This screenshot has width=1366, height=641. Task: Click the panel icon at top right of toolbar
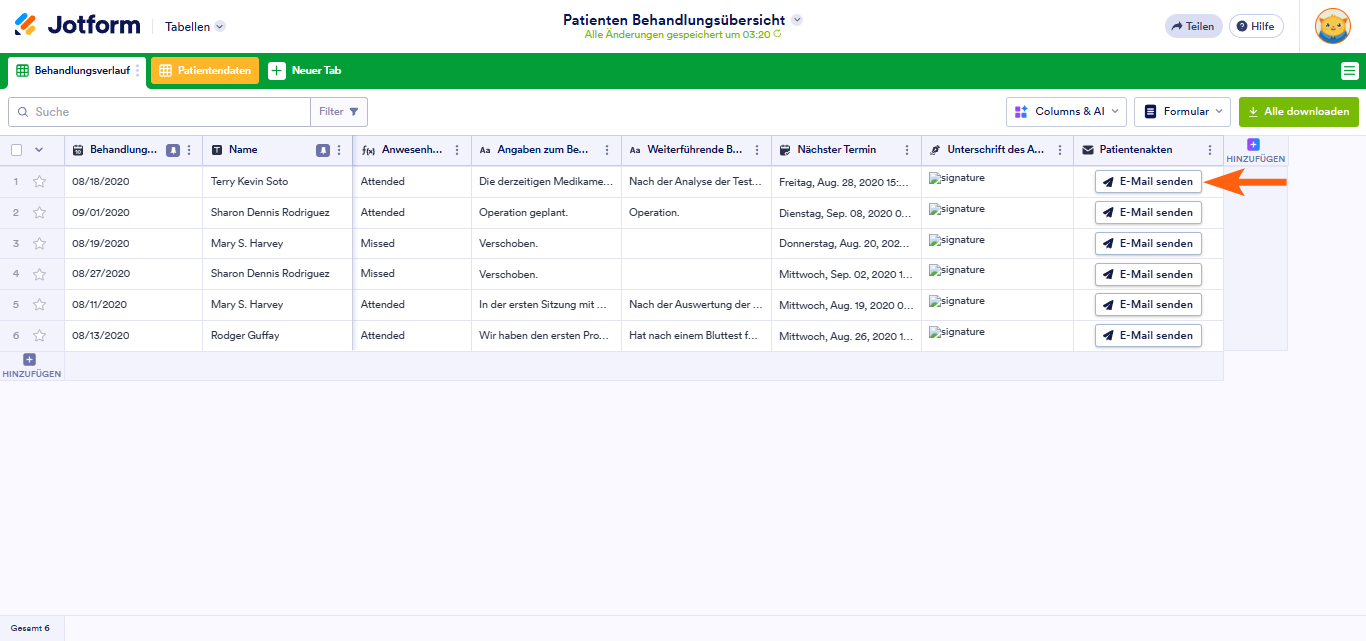click(x=1352, y=70)
